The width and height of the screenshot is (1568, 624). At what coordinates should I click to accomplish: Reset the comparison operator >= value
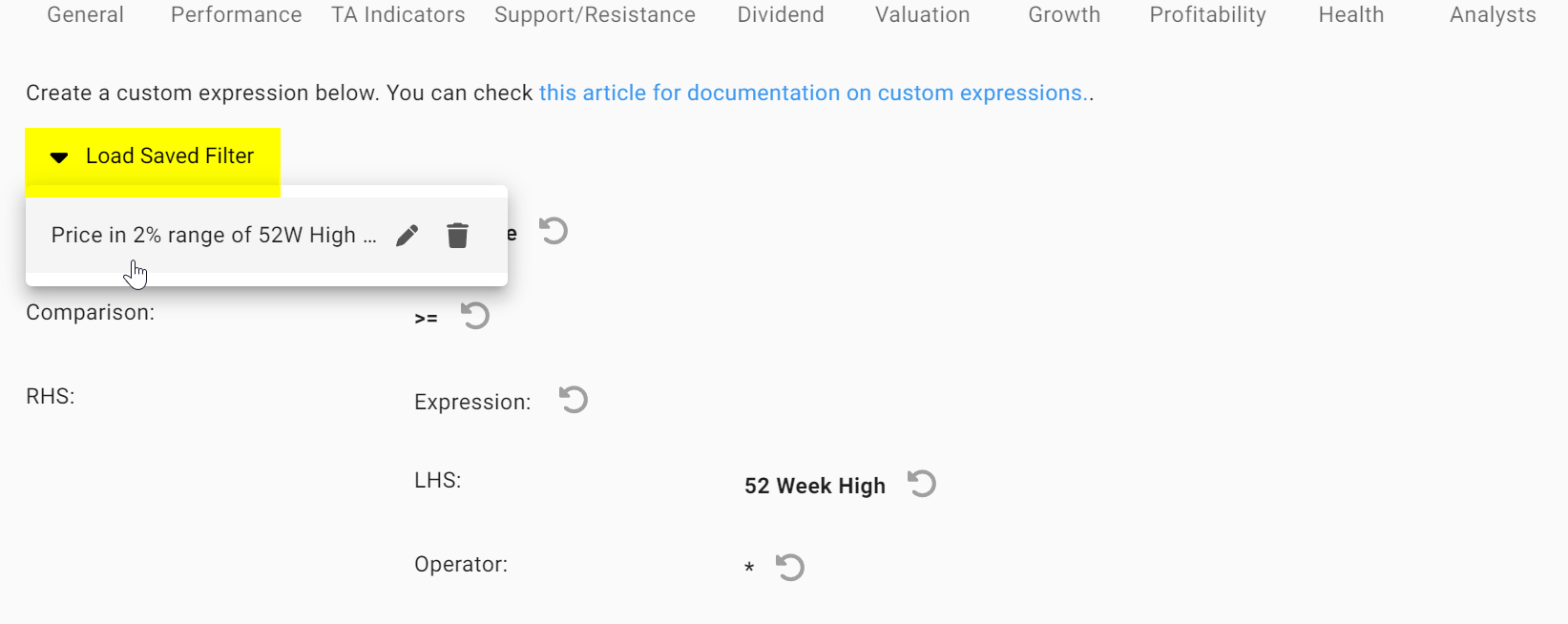pyautogui.click(x=475, y=316)
